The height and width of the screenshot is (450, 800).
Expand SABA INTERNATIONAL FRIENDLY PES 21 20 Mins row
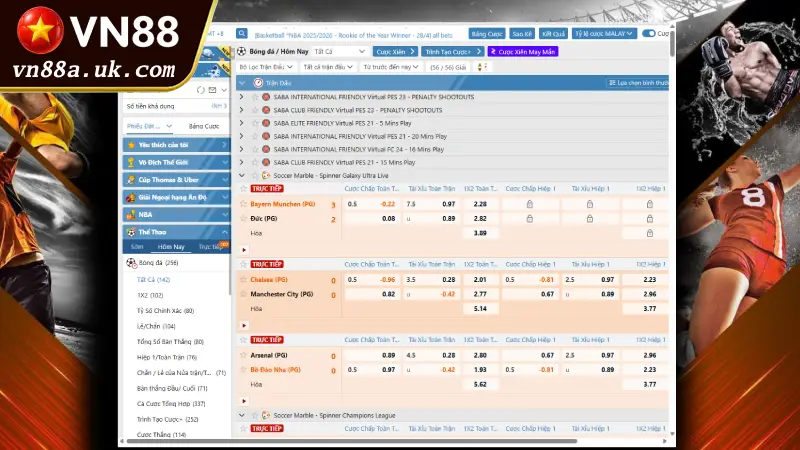point(242,136)
